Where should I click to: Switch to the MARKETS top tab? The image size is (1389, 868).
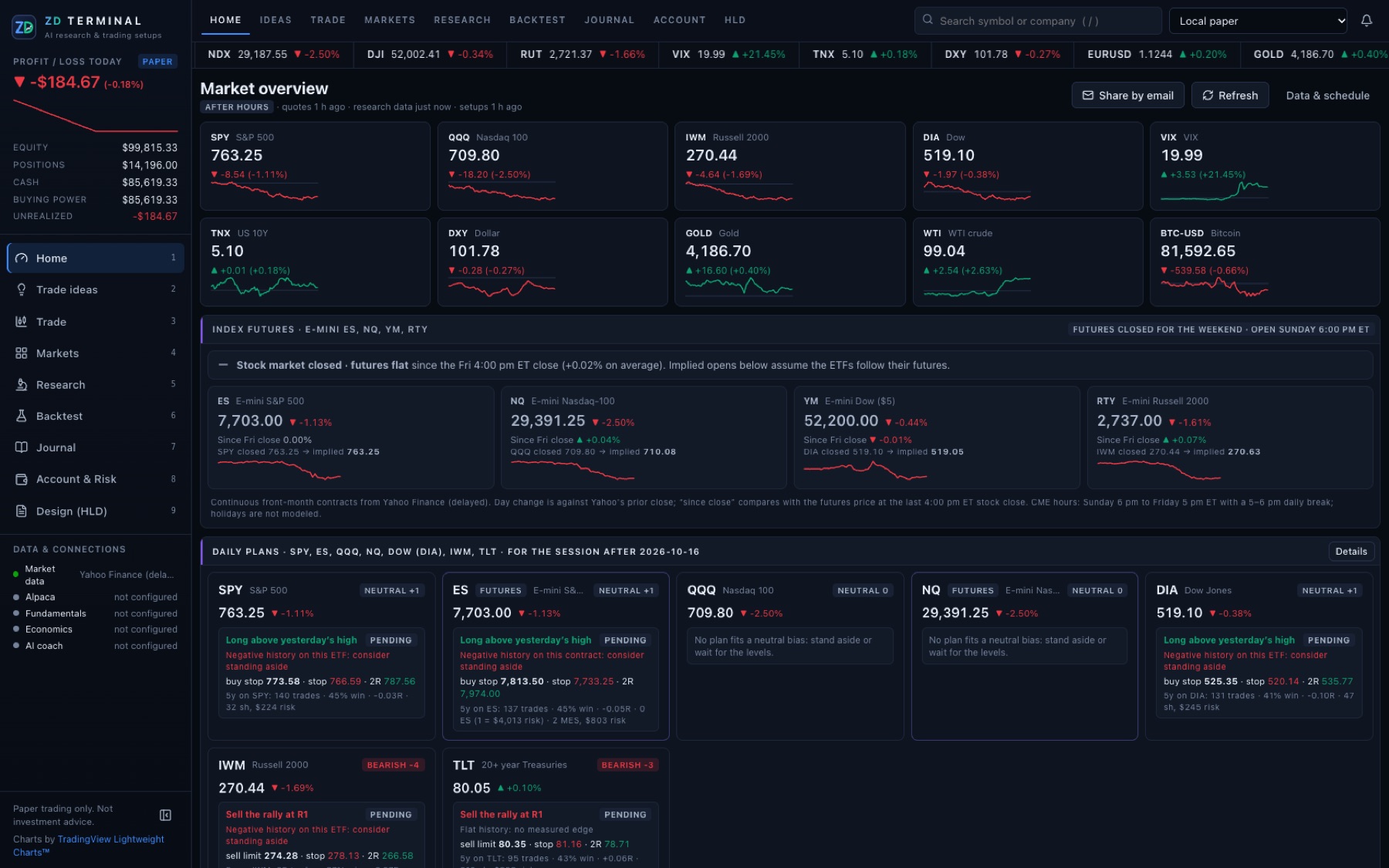click(390, 20)
